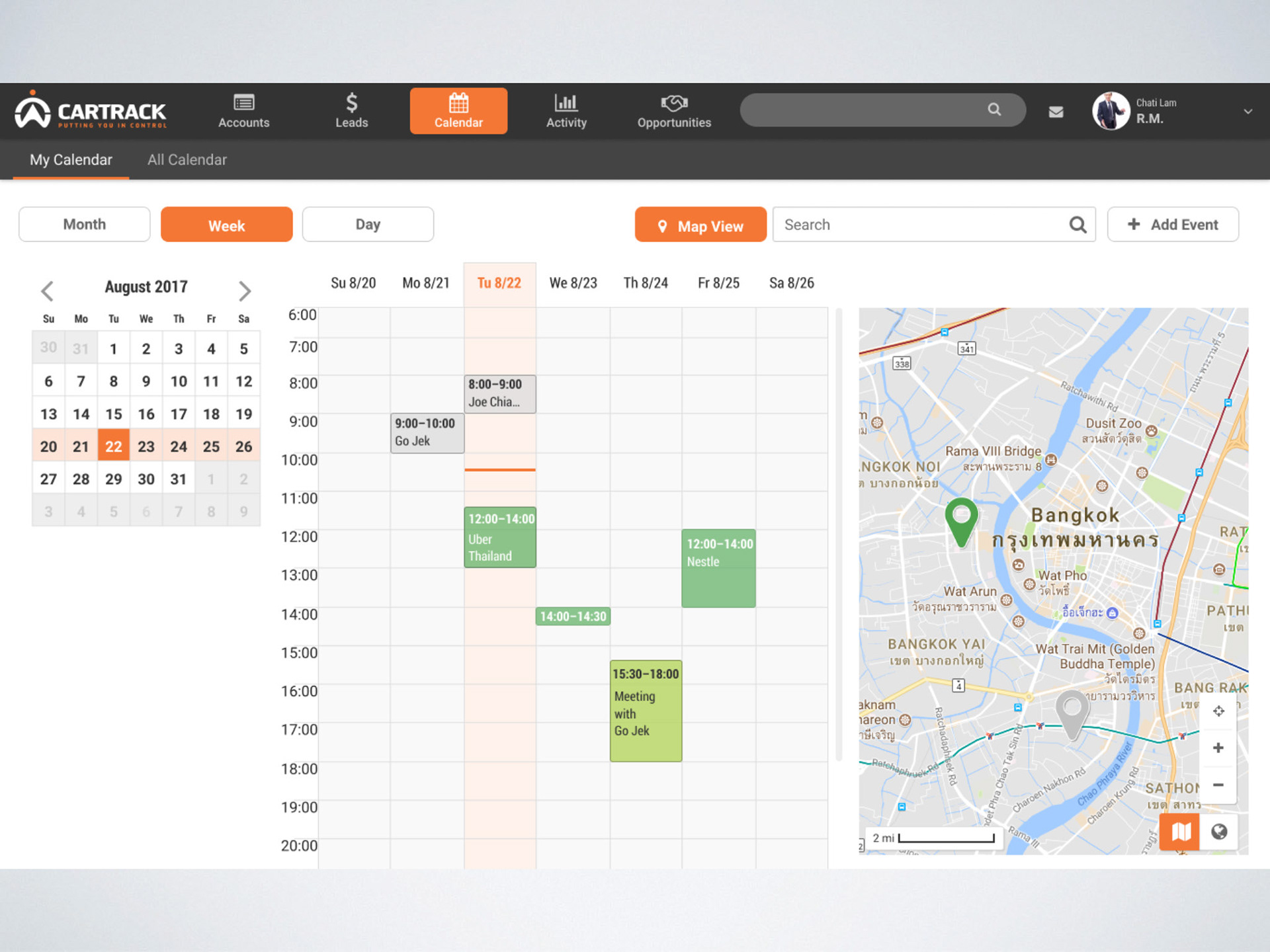Click the Sa 8/26 column header
Screen dimensions: 1270x952
pyautogui.click(x=791, y=283)
